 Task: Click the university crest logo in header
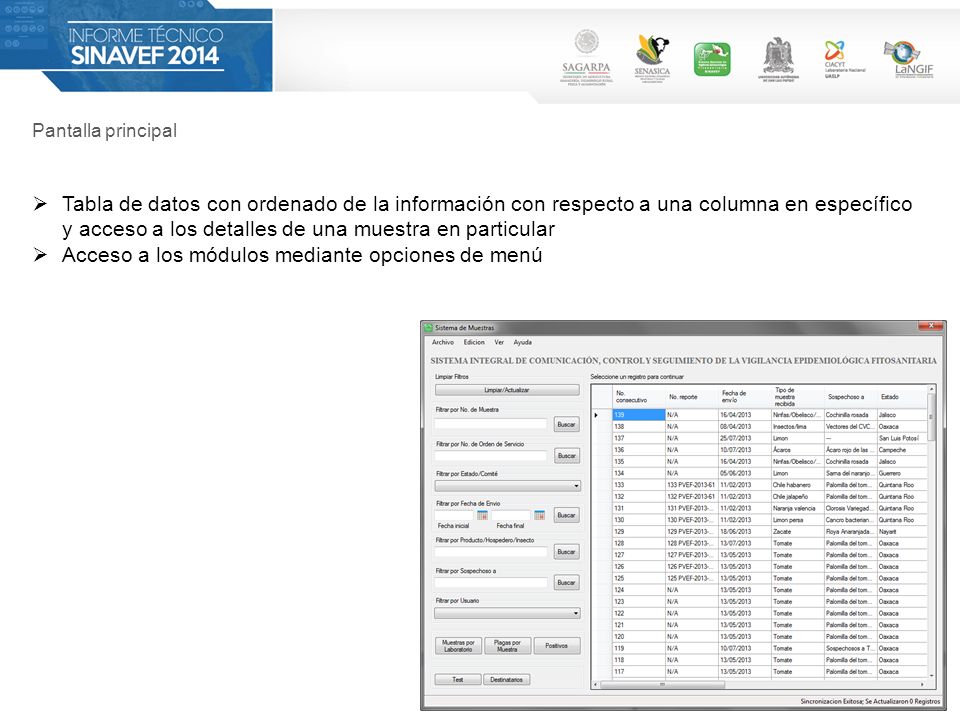tap(778, 59)
